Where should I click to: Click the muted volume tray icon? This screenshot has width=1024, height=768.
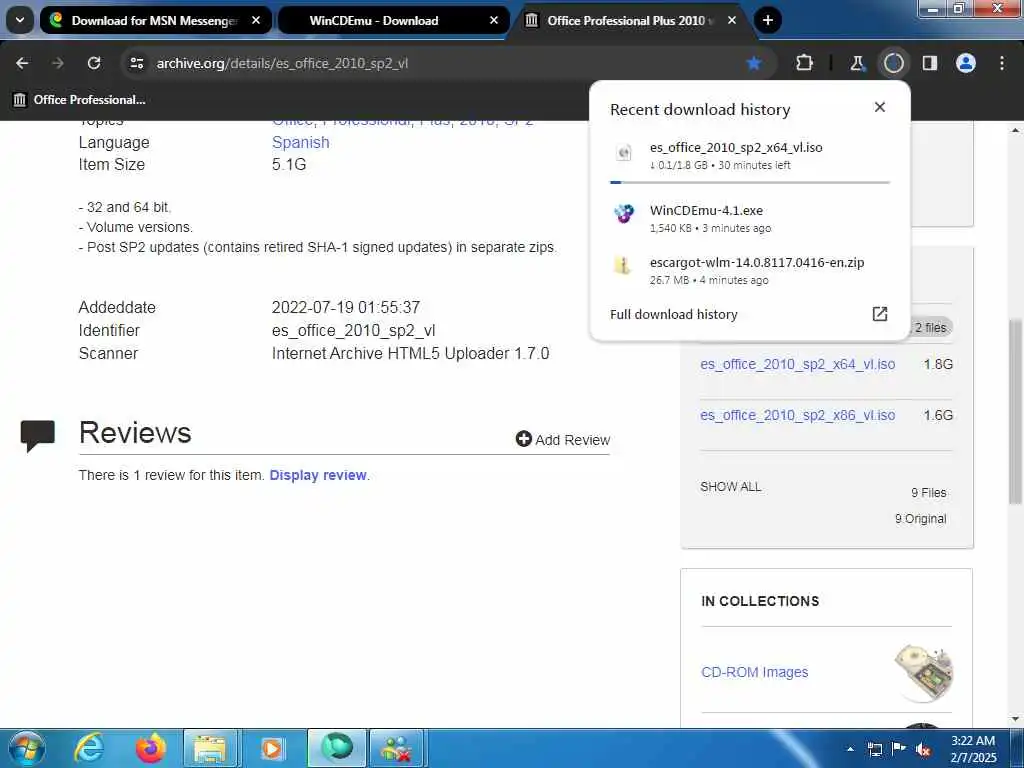tap(923, 750)
